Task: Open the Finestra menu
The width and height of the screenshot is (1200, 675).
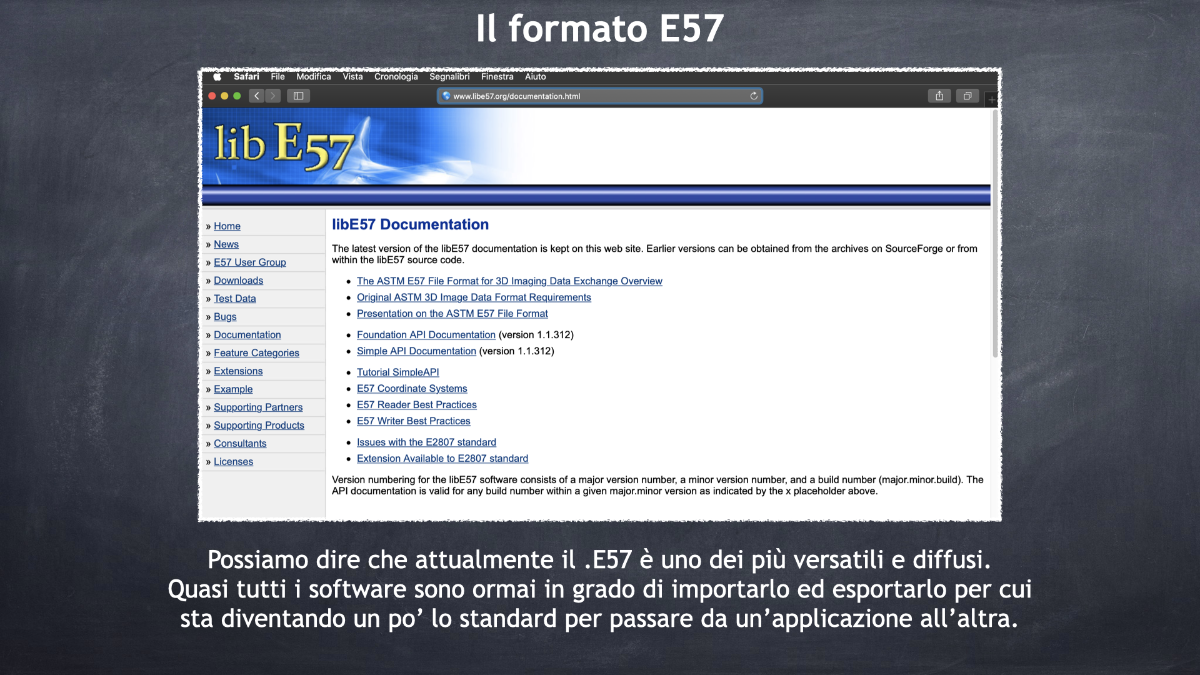Action: [497, 77]
